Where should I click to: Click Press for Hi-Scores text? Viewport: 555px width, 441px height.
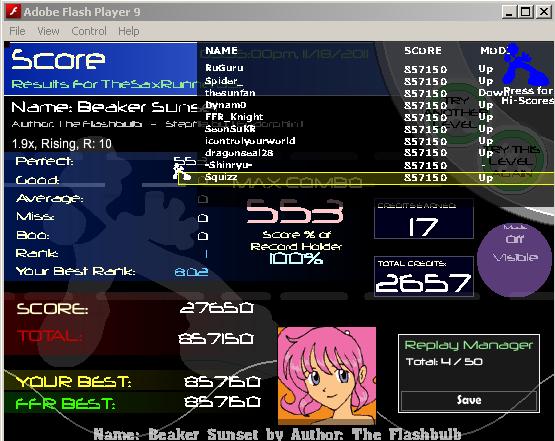tap(527, 96)
